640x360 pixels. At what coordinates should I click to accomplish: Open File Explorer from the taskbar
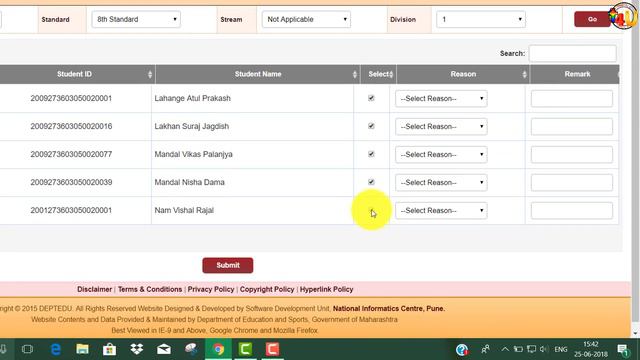click(x=82, y=349)
